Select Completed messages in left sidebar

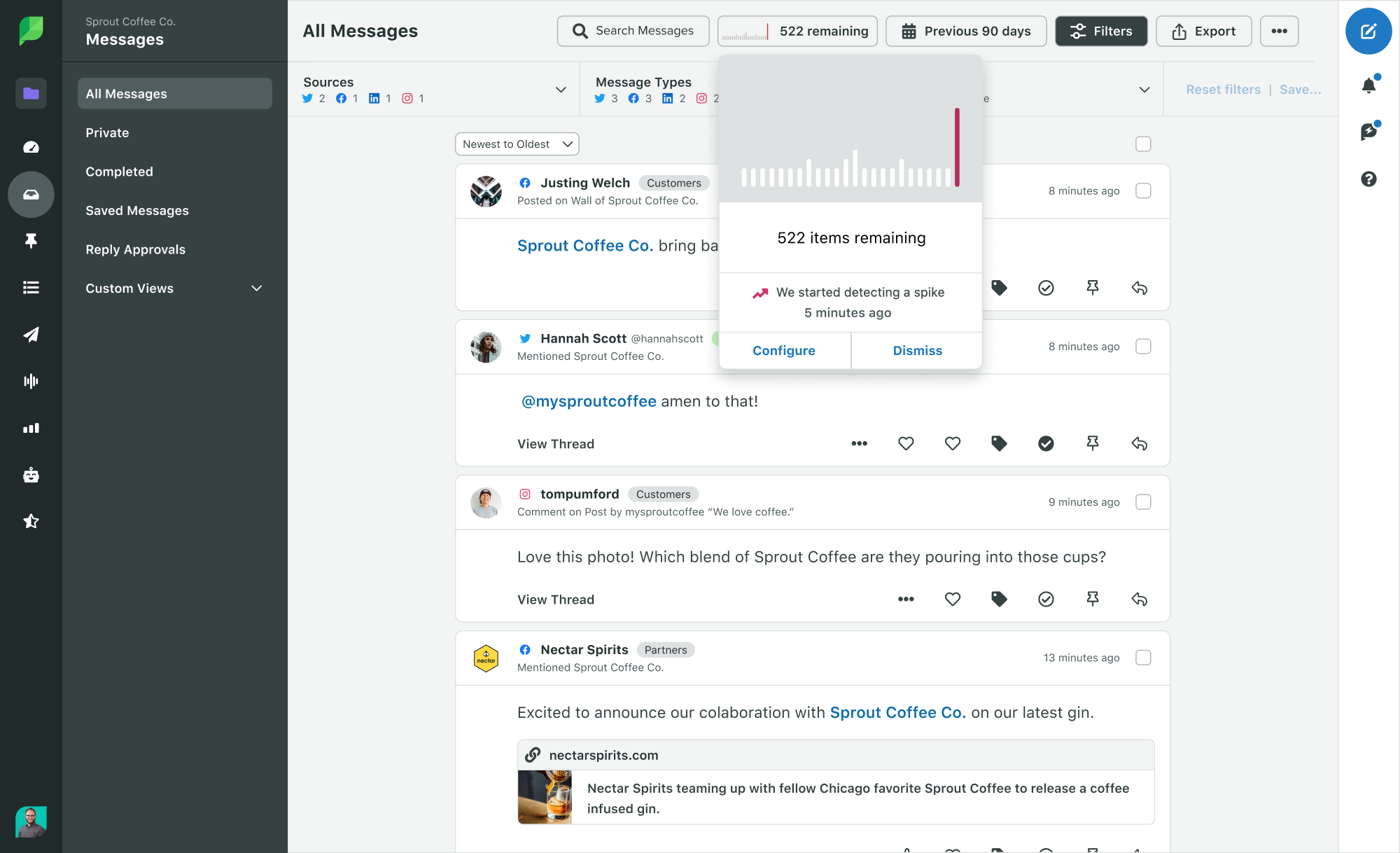coord(118,171)
